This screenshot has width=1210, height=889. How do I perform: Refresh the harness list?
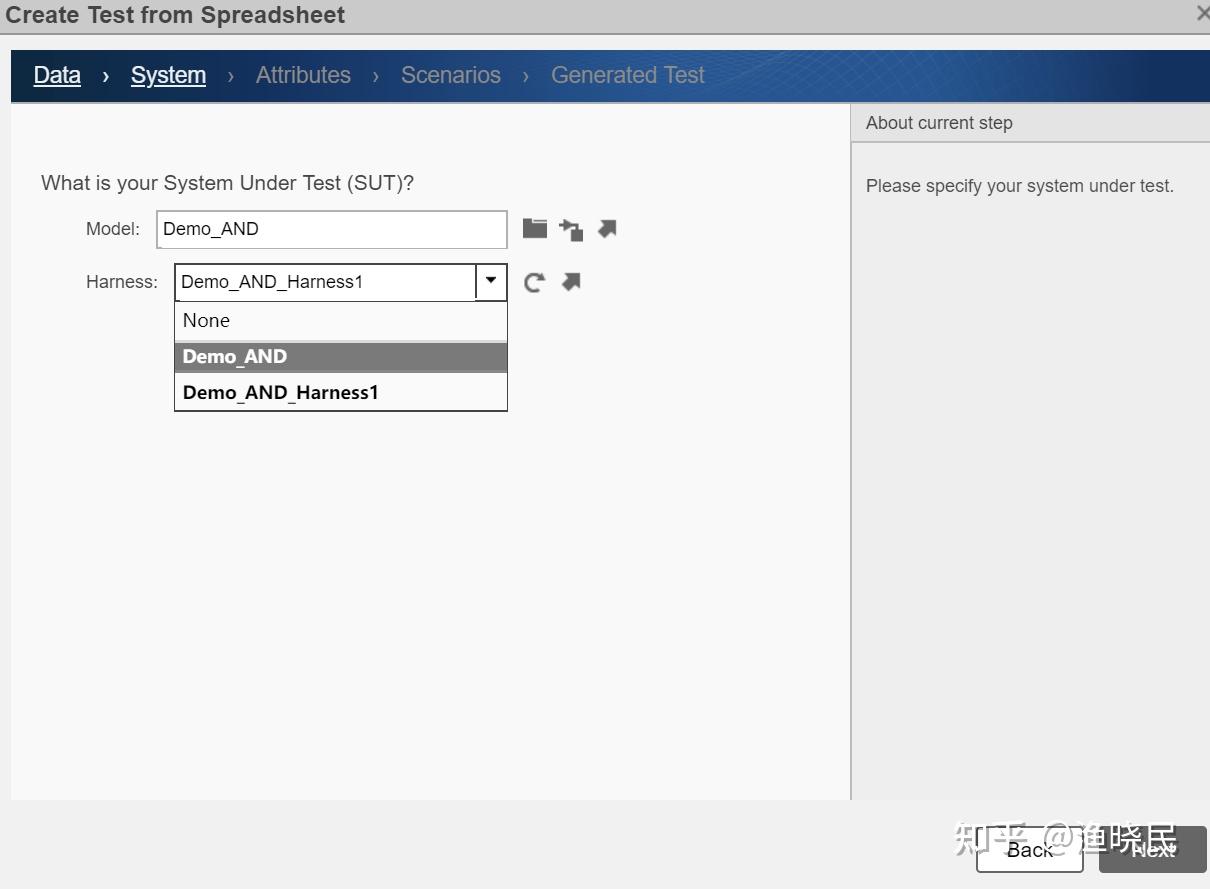(534, 281)
